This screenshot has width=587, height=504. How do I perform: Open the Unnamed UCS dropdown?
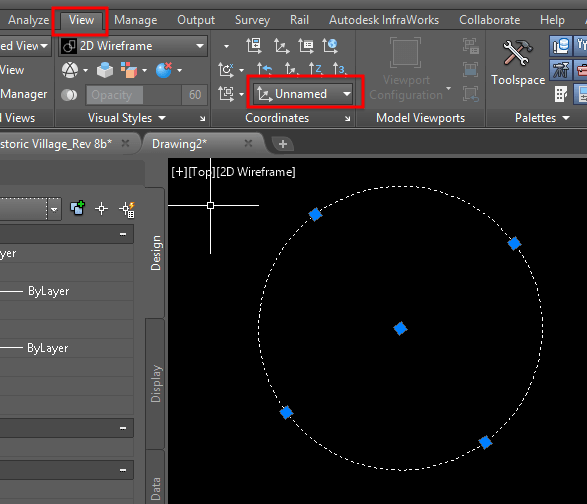click(x=304, y=94)
